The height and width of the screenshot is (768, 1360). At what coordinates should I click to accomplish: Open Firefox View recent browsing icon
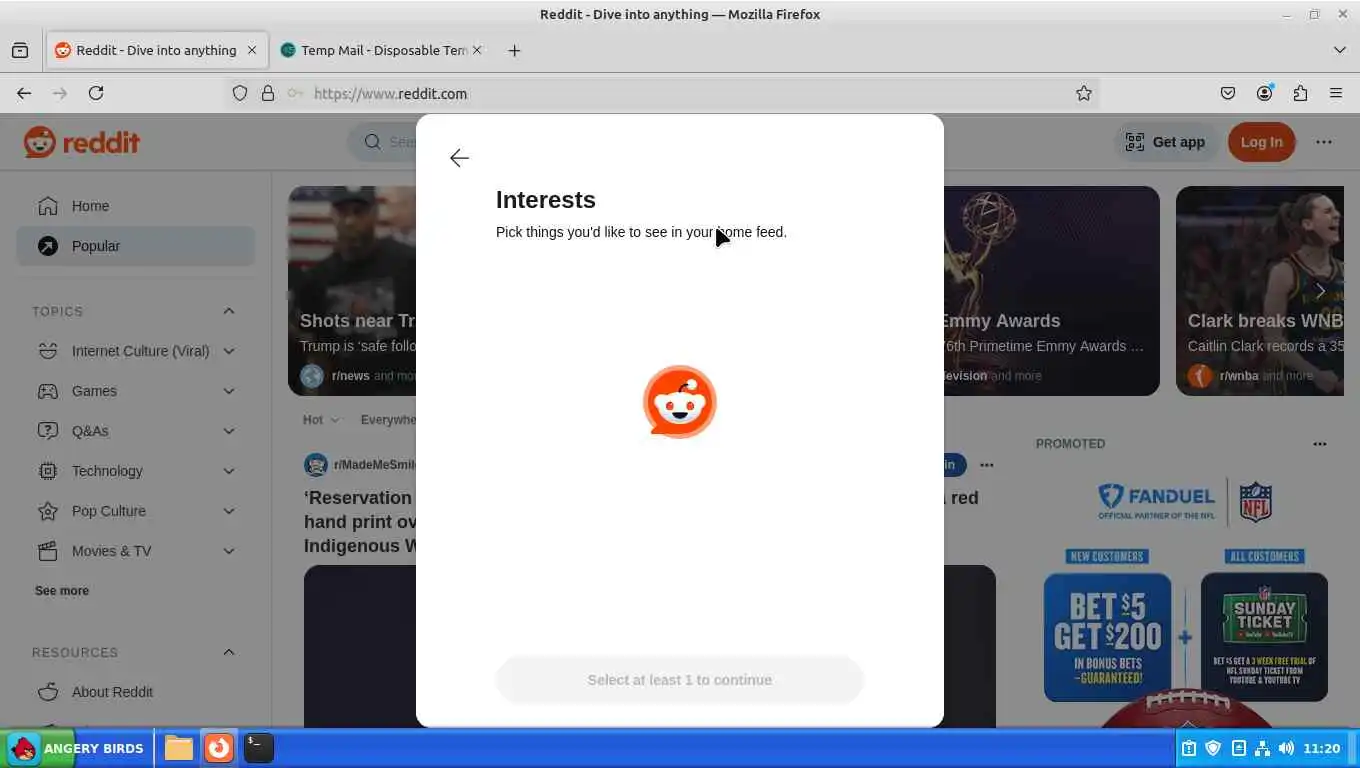click(20, 50)
